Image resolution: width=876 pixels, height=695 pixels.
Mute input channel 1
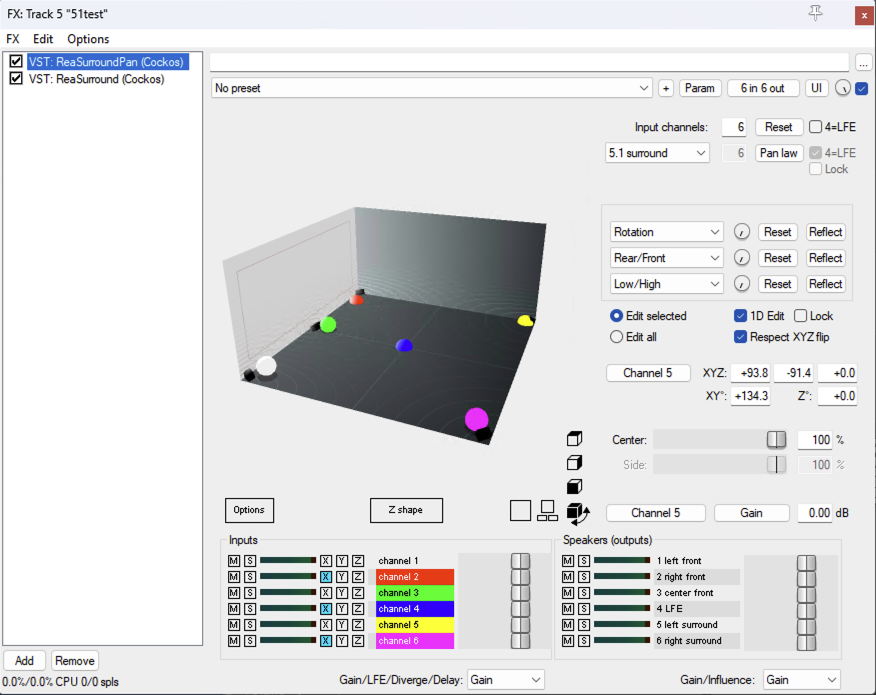click(x=233, y=561)
